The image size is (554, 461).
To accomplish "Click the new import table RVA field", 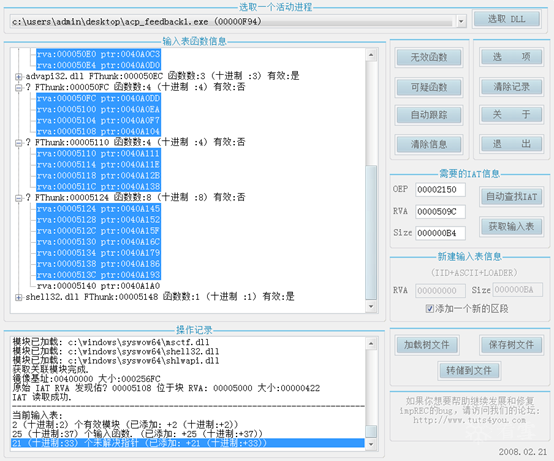I will 440,290.
